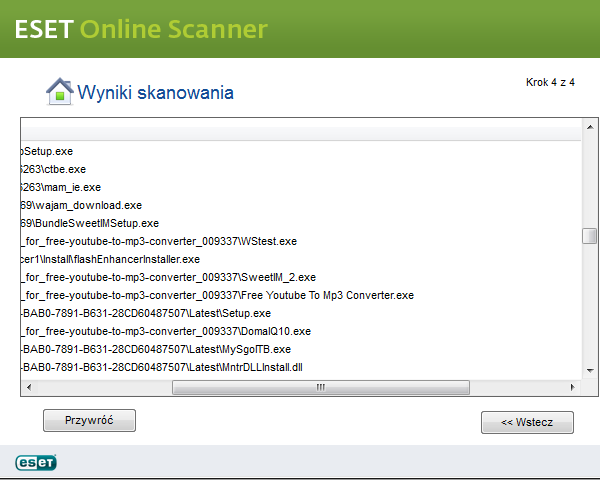Select the SweetIM_2.exe row
The image size is (600, 480).
tap(302, 277)
